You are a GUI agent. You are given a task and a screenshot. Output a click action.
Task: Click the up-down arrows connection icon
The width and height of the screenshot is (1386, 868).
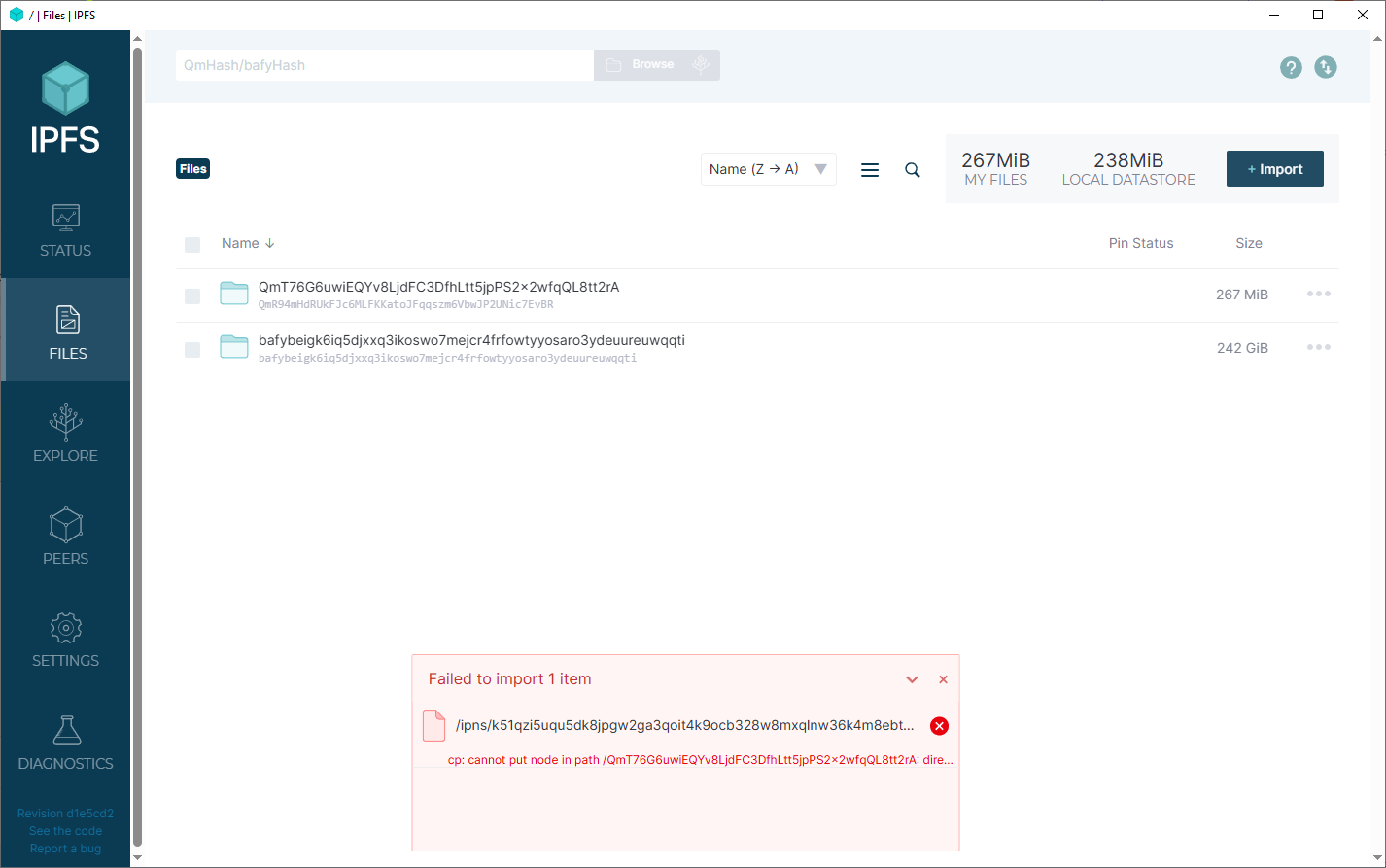(1326, 67)
